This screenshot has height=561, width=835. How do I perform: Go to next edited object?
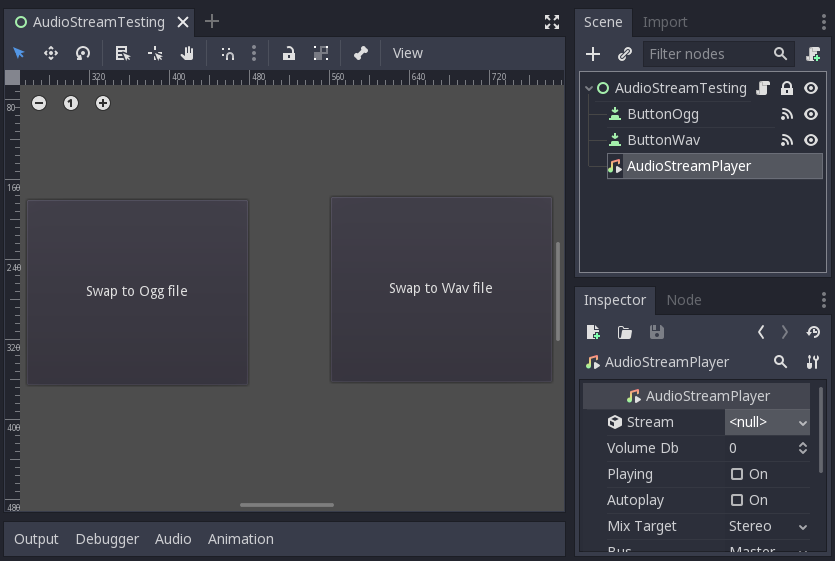pyautogui.click(x=784, y=332)
